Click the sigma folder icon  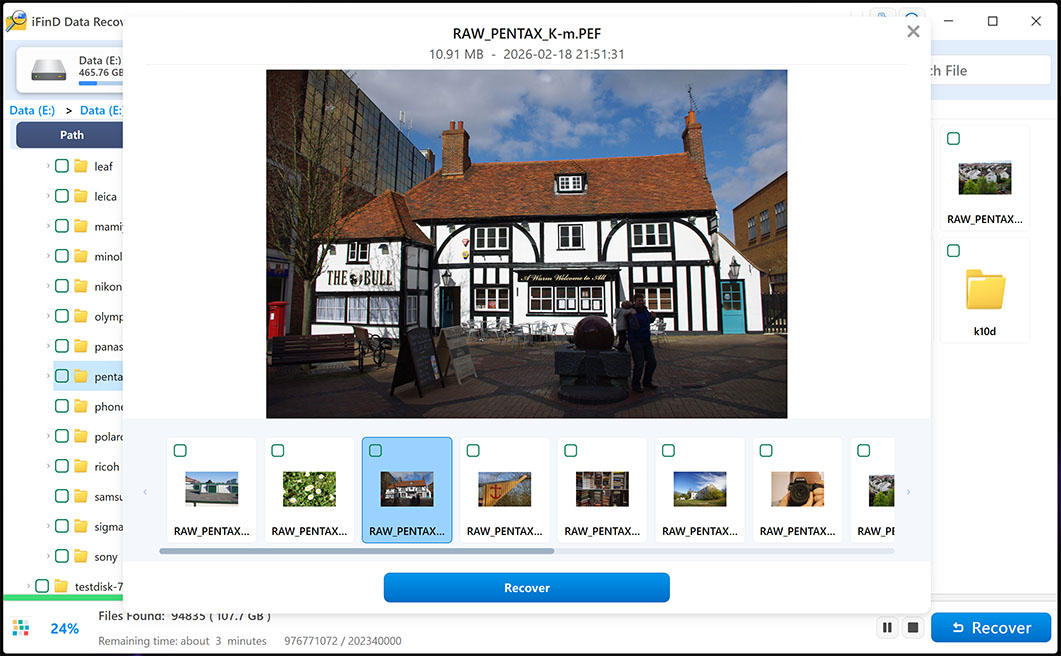tap(81, 526)
